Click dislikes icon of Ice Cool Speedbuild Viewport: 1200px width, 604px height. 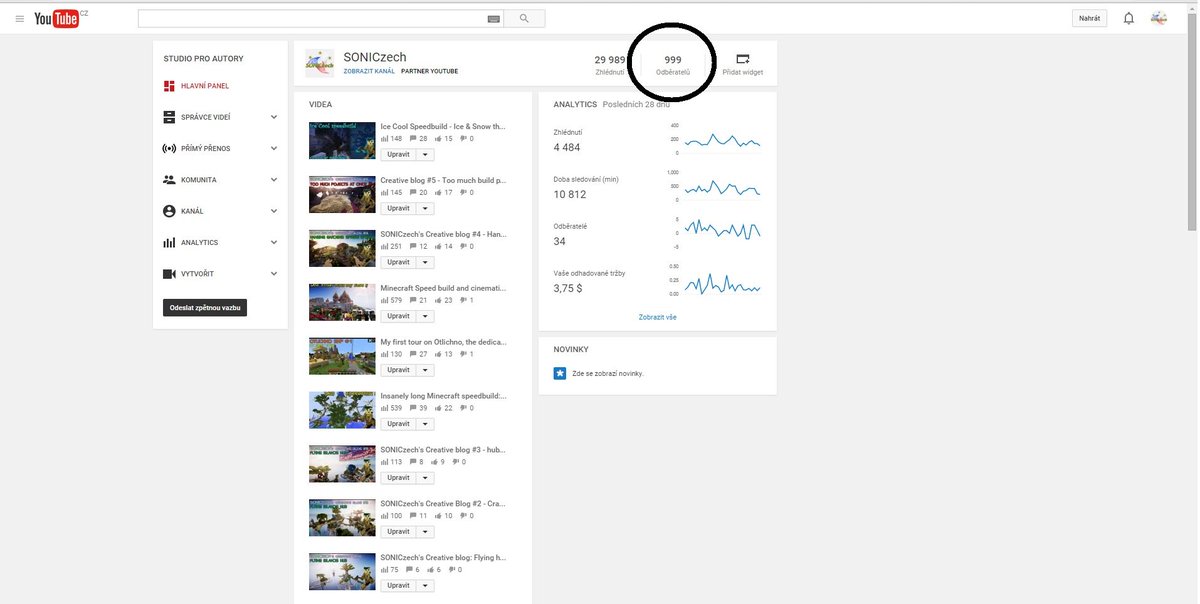tap(461, 139)
